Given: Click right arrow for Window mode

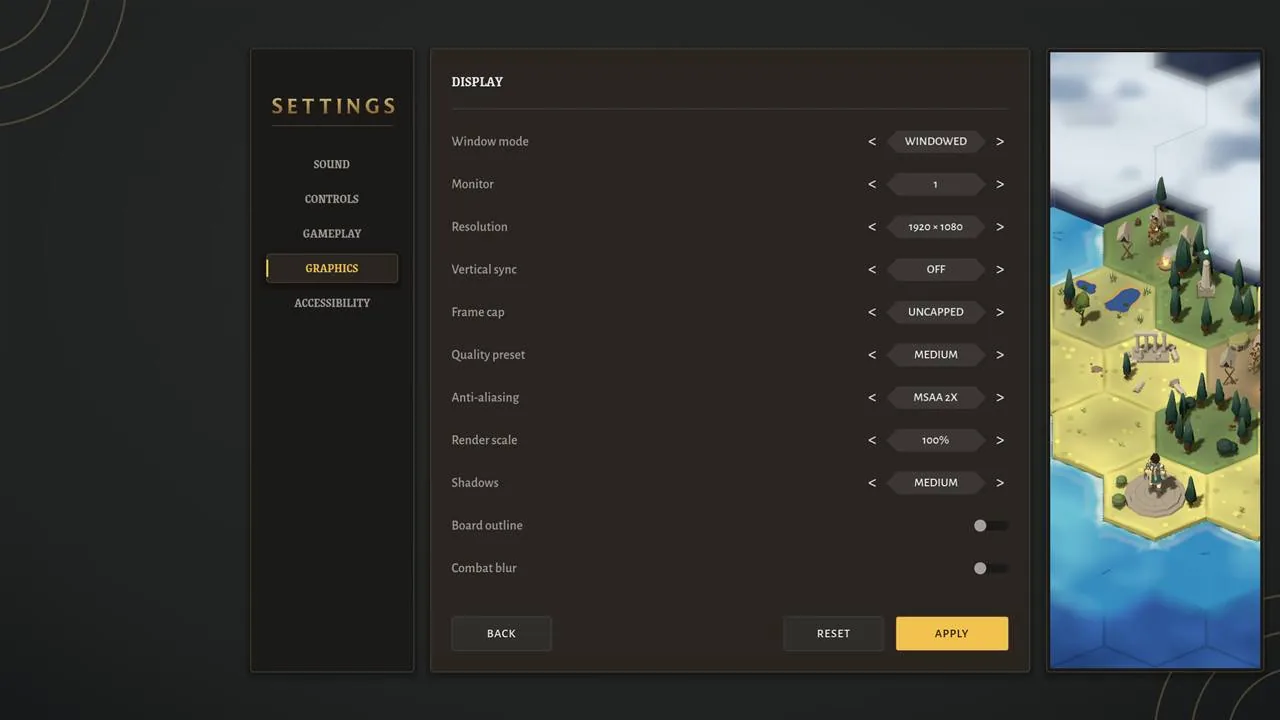Looking at the screenshot, I should click(1000, 141).
